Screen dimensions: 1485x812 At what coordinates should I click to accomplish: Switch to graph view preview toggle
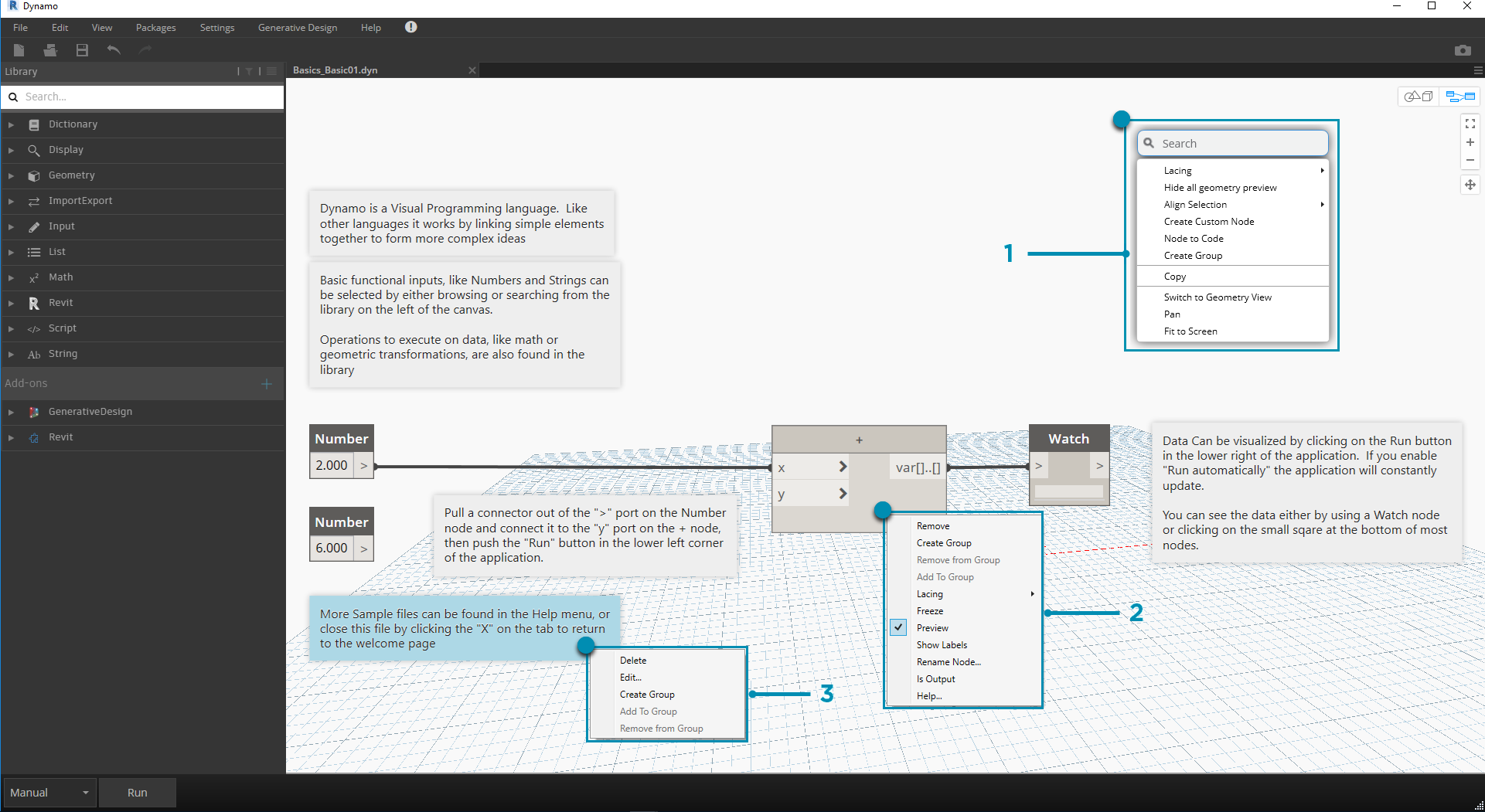(x=1460, y=97)
